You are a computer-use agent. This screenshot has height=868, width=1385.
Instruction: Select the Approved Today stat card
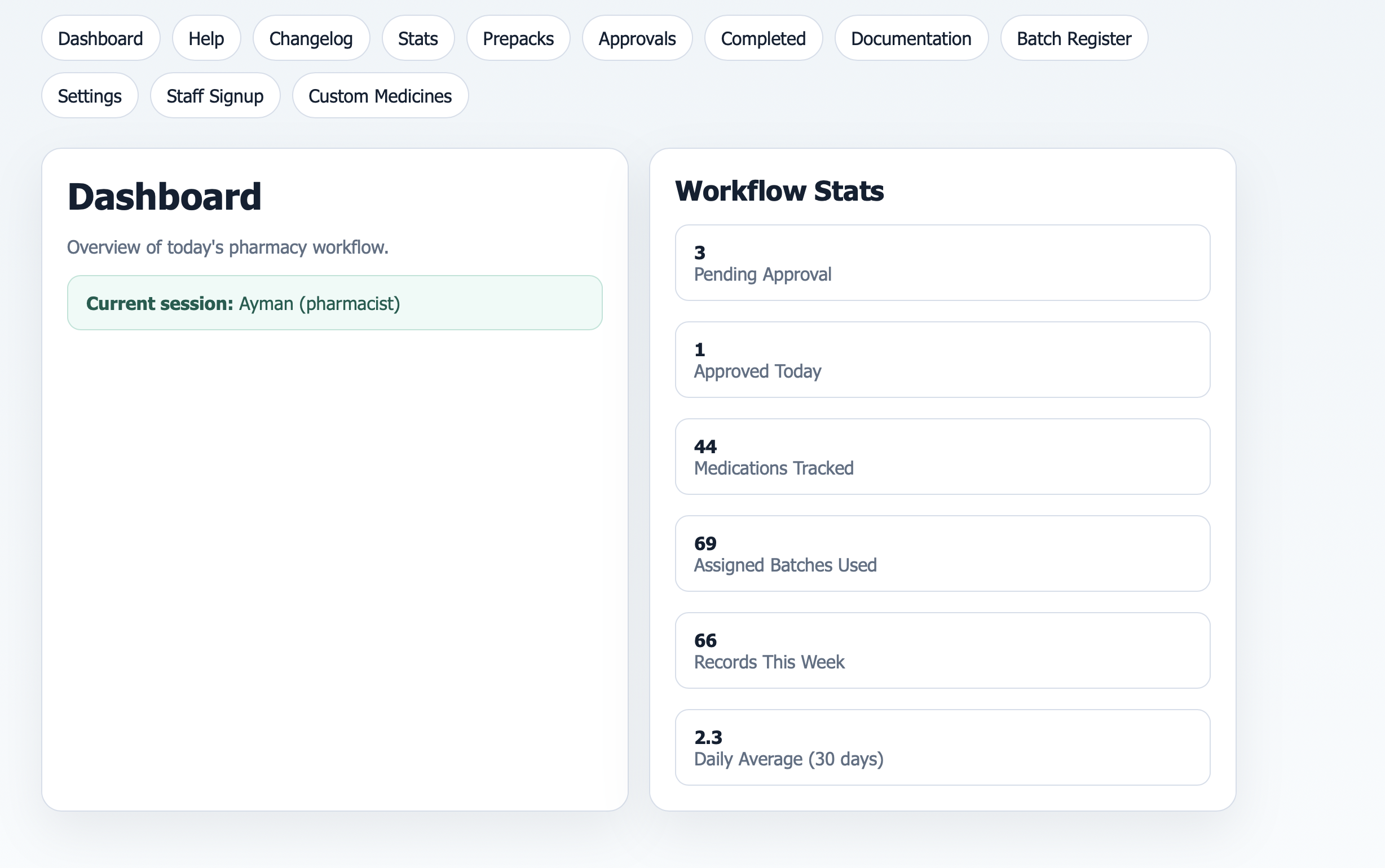point(942,360)
